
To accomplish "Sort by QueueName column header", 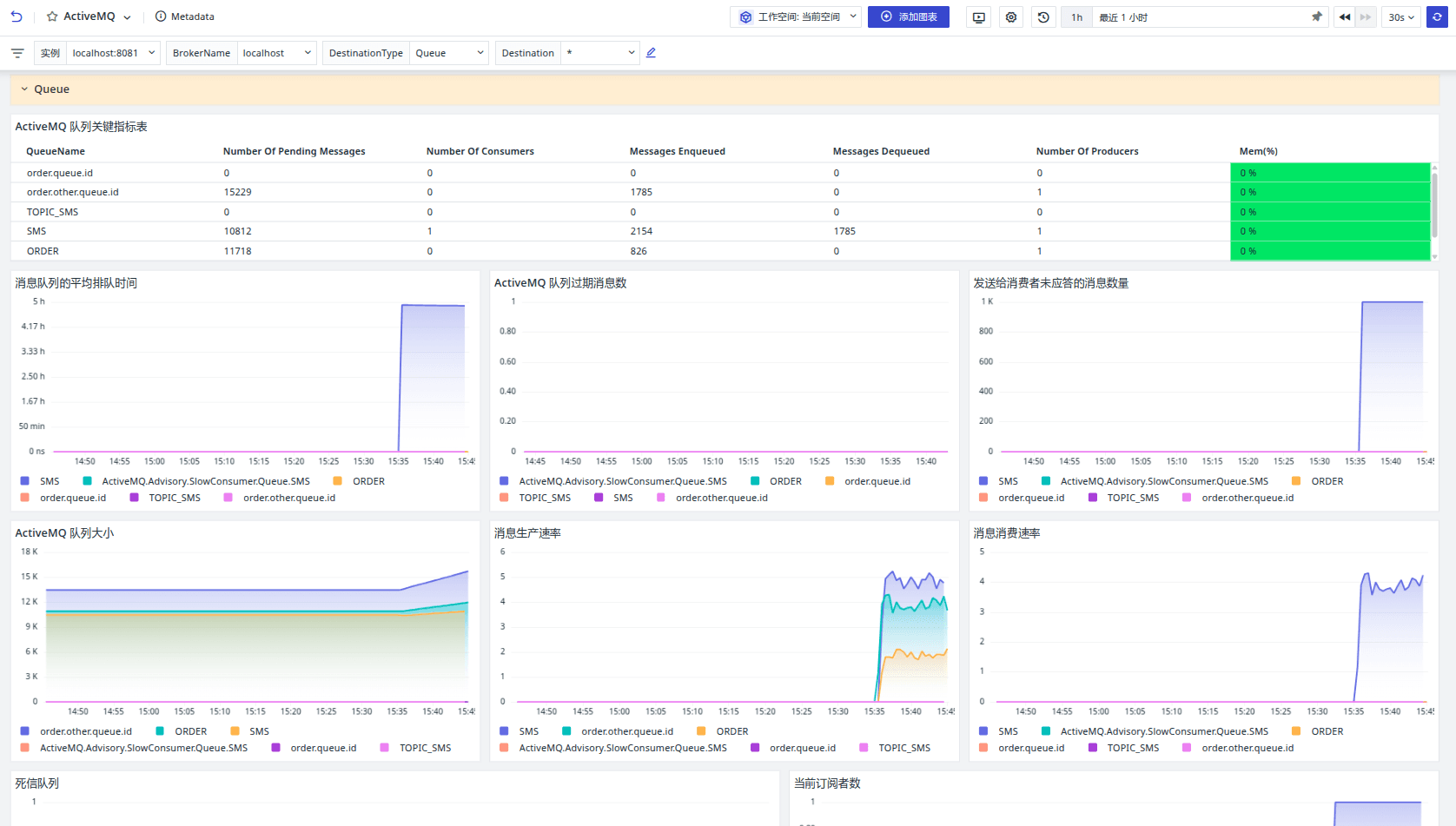I will (x=56, y=151).
